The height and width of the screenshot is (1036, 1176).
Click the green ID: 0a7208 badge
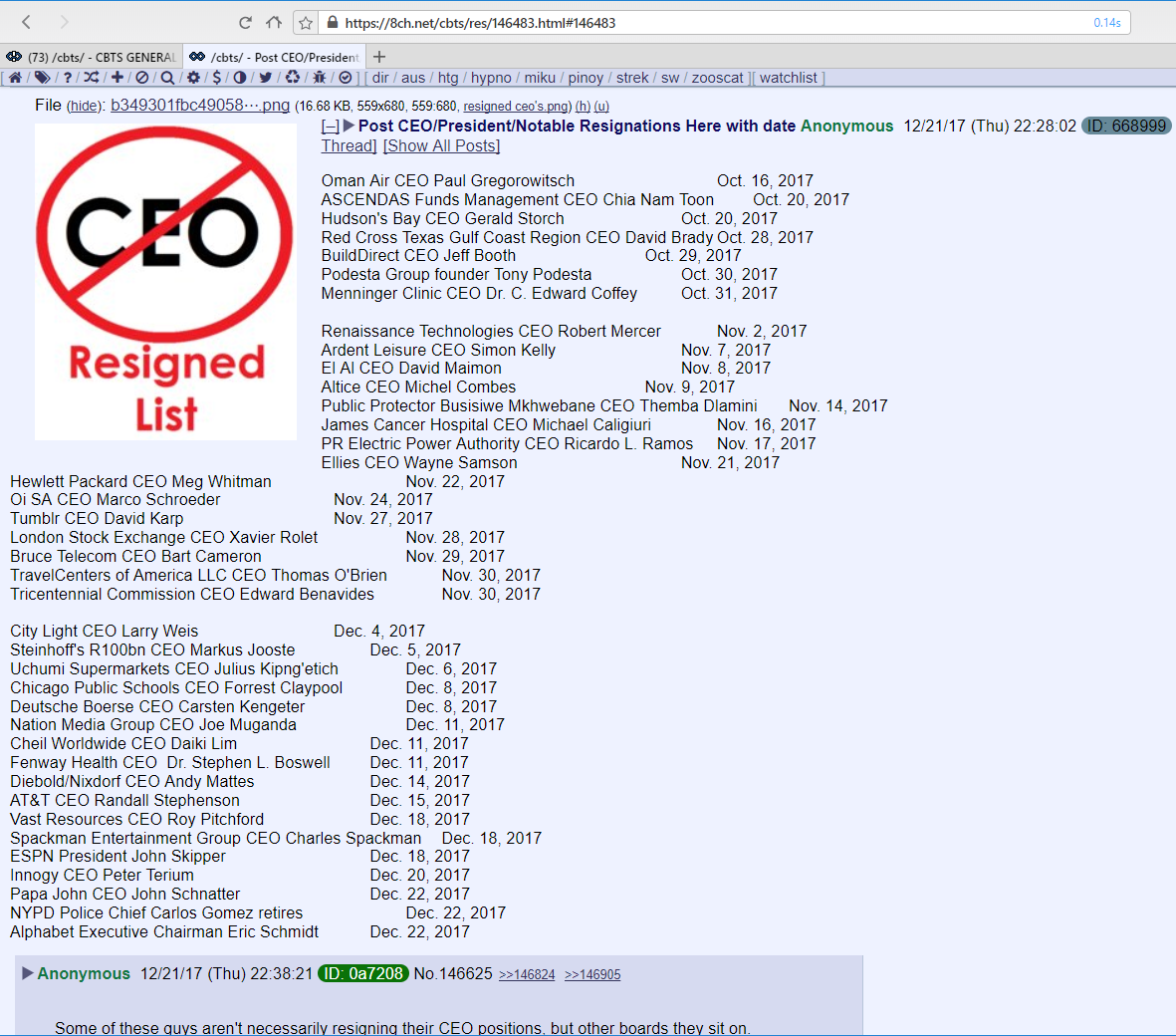tap(363, 973)
